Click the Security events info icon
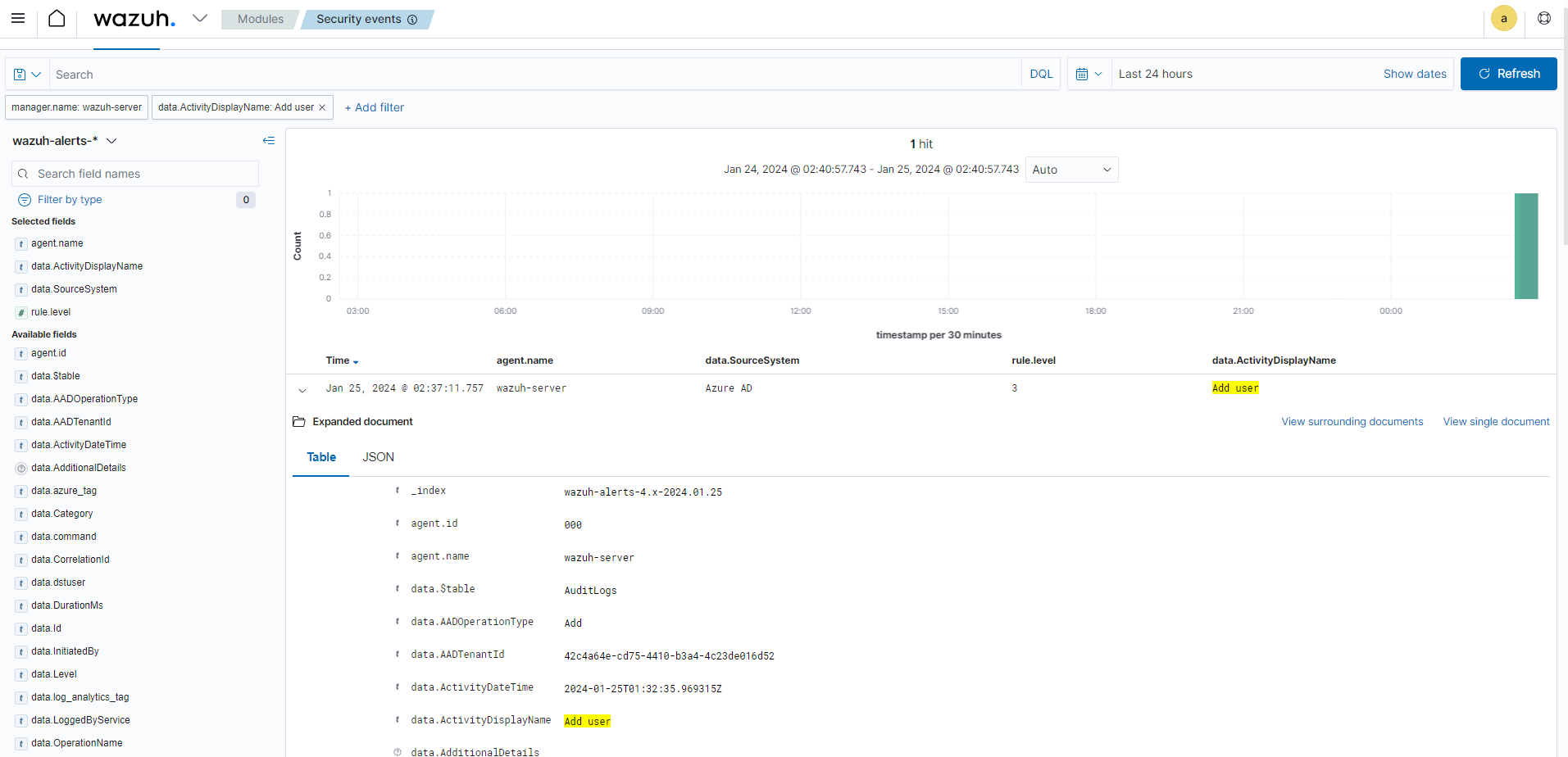The width and height of the screenshot is (1568, 757). [412, 20]
